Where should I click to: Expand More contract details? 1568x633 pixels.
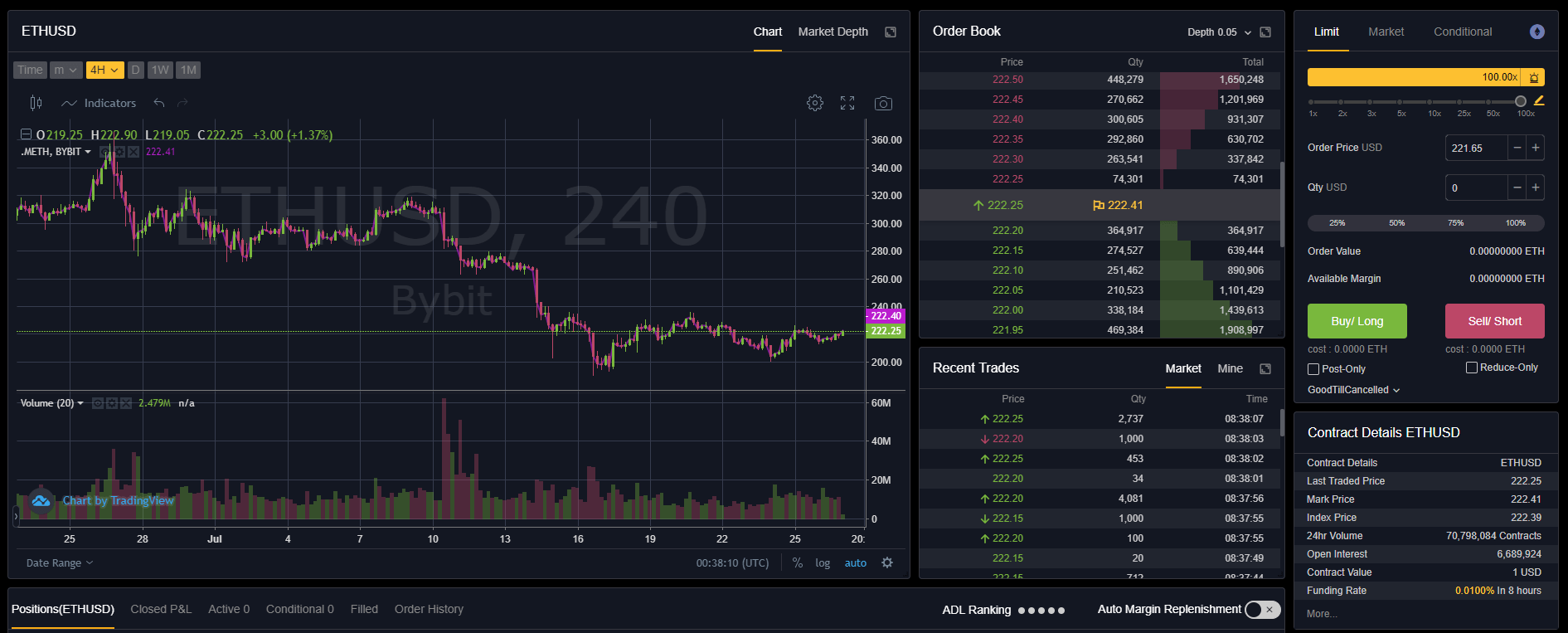point(1322,614)
